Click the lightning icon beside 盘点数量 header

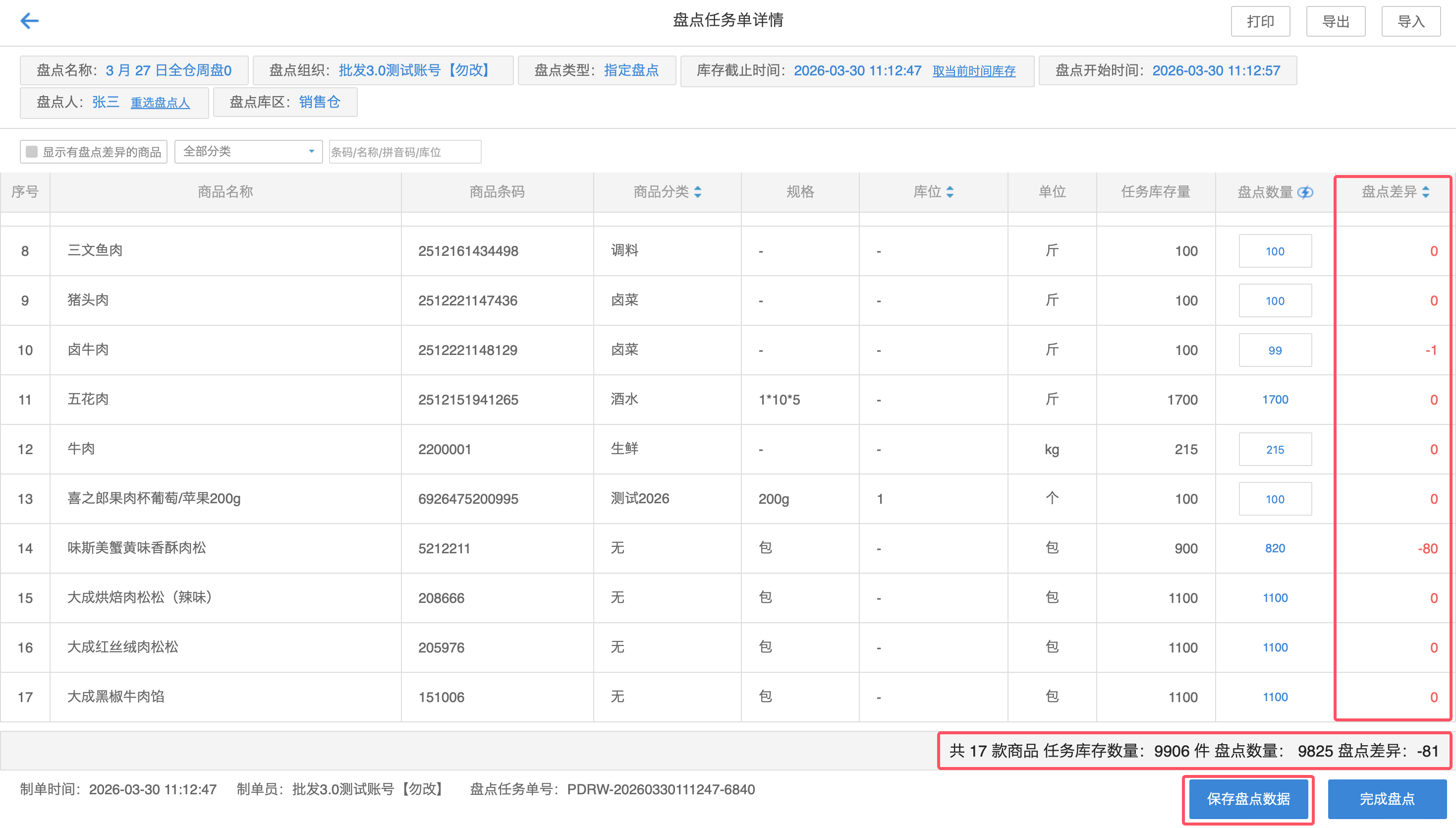point(1305,192)
